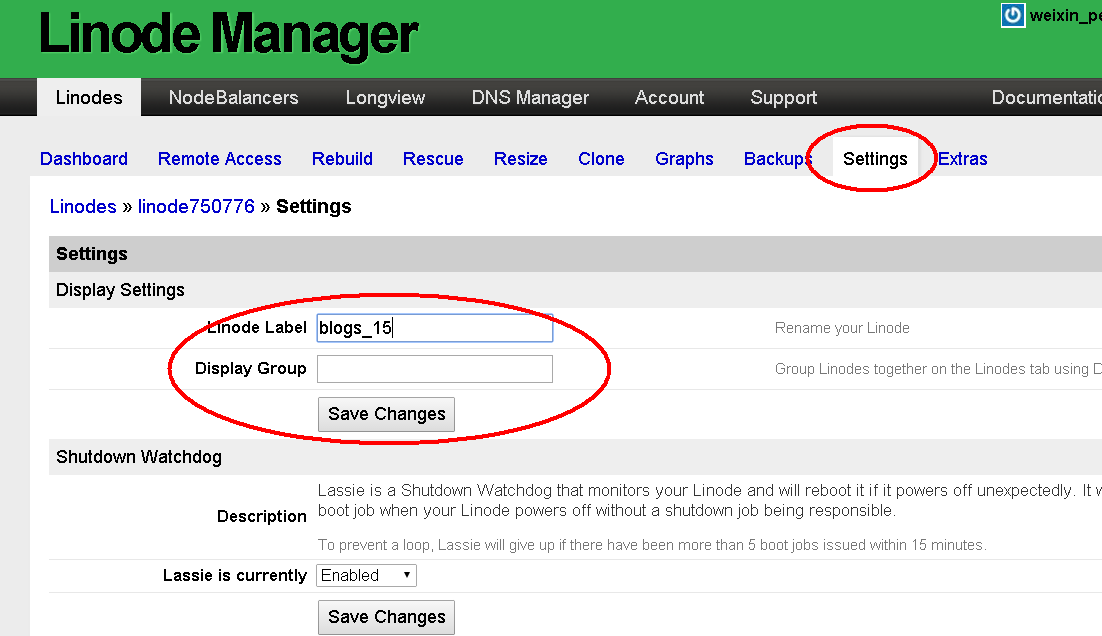Start a Resize of the linode

tap(520, 158)
